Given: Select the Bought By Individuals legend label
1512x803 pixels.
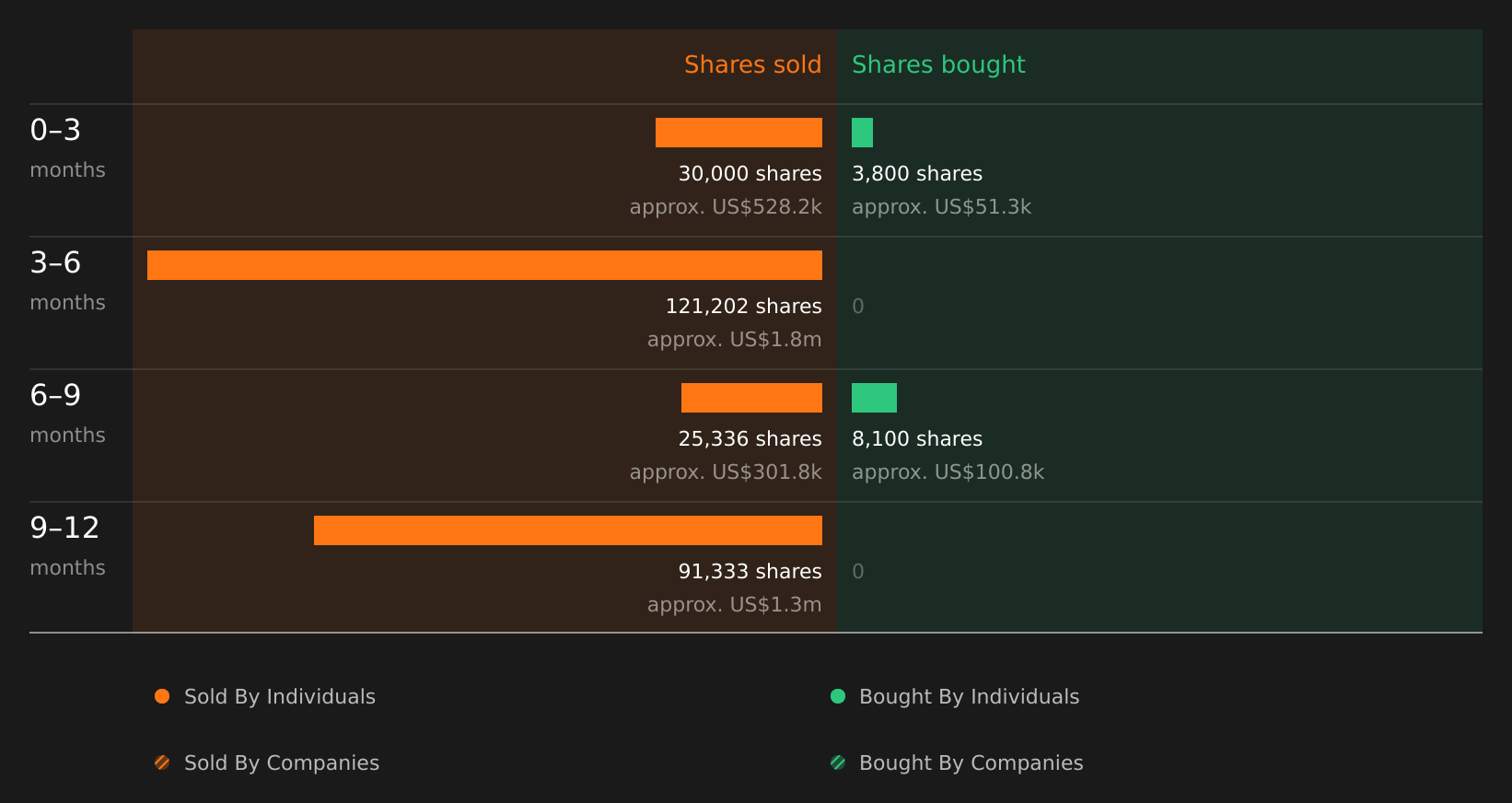Looking at the screenshot, I should click(x=970, y=697).
